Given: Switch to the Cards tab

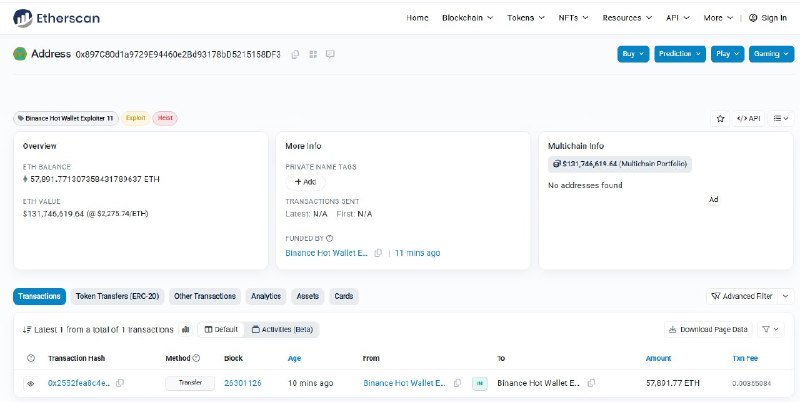Looking at the screenshot, I should (344, 296).
